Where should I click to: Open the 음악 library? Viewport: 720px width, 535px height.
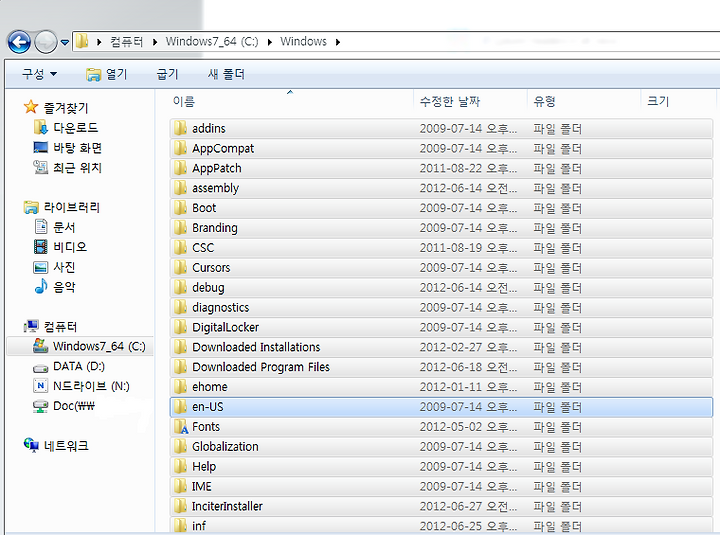click(55, 287)
